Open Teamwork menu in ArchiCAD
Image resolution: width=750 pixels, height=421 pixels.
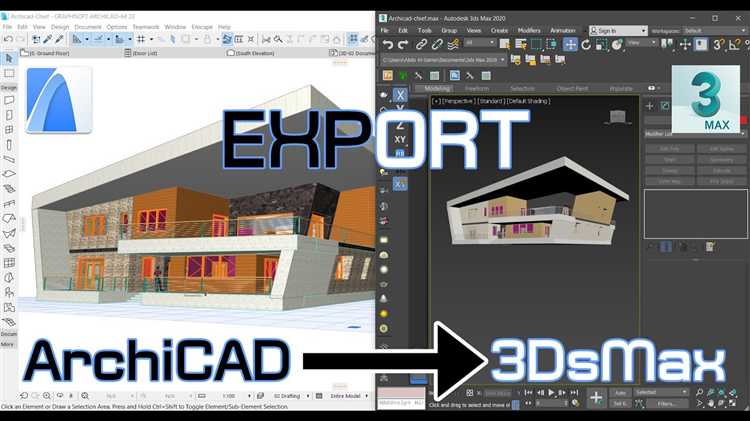tap(146, 27)
